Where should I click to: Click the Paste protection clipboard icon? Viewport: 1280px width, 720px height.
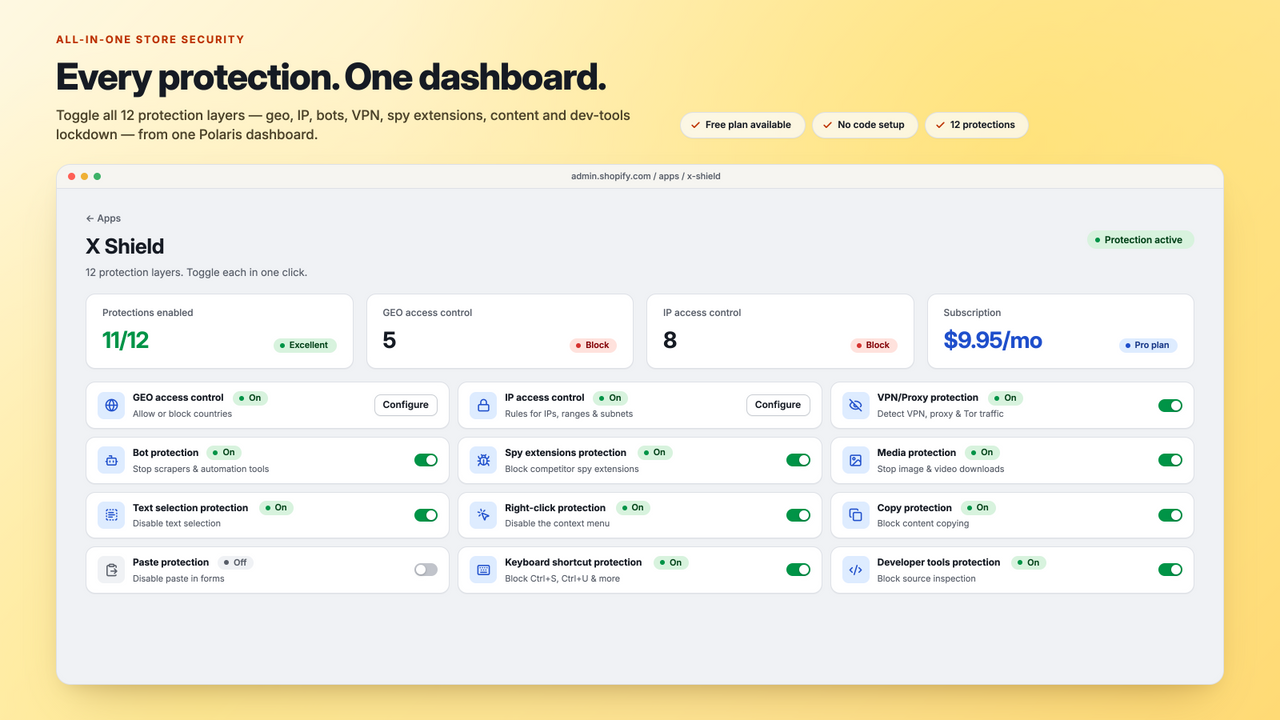point(111,570)
